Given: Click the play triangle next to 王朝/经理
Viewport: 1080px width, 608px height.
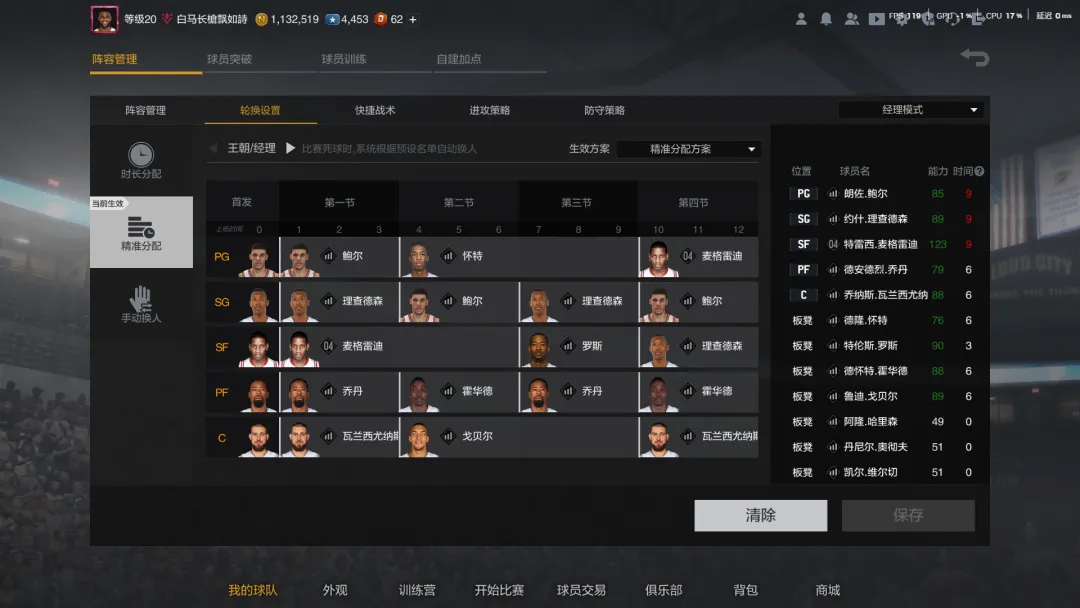Looking at the screenshot, I should point(290,148).
